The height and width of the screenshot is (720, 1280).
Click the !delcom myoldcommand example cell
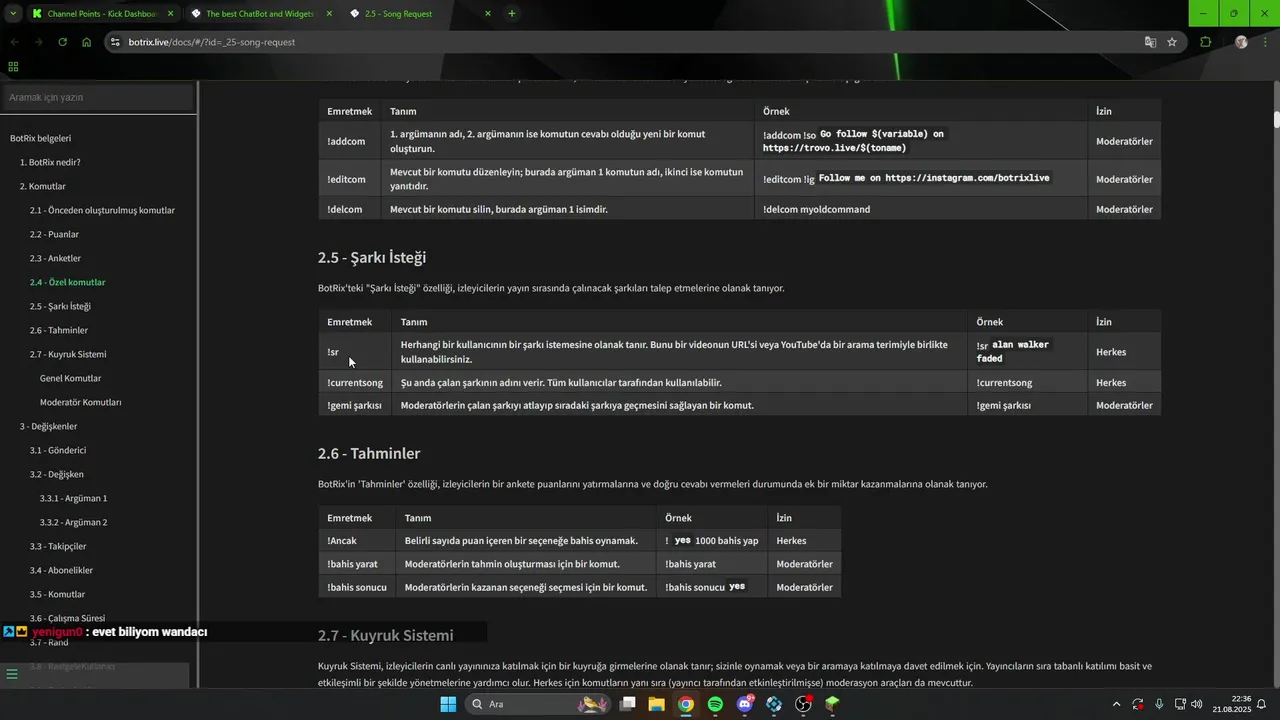tap(921, 209)
